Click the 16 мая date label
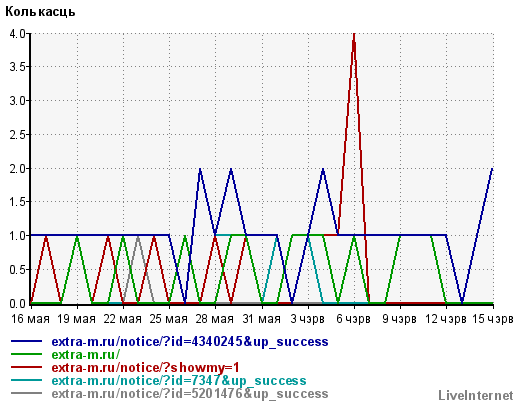 (30, 319)
